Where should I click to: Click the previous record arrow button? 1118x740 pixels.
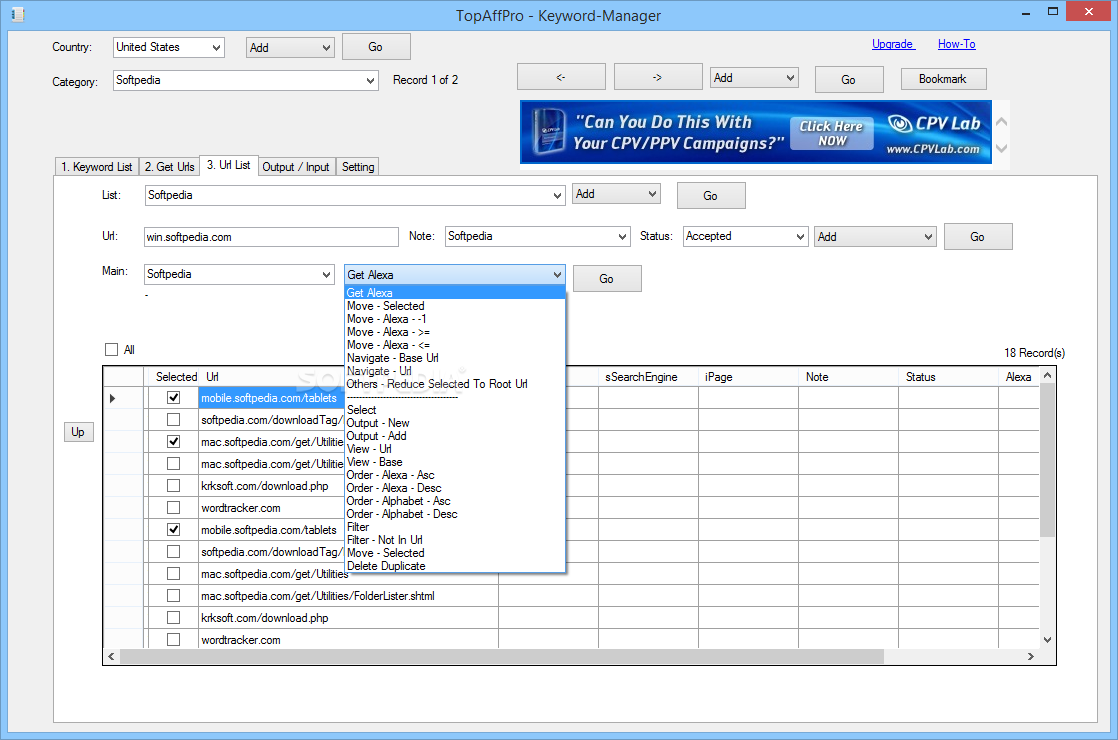pyautogui.click(x=561, y=77)
